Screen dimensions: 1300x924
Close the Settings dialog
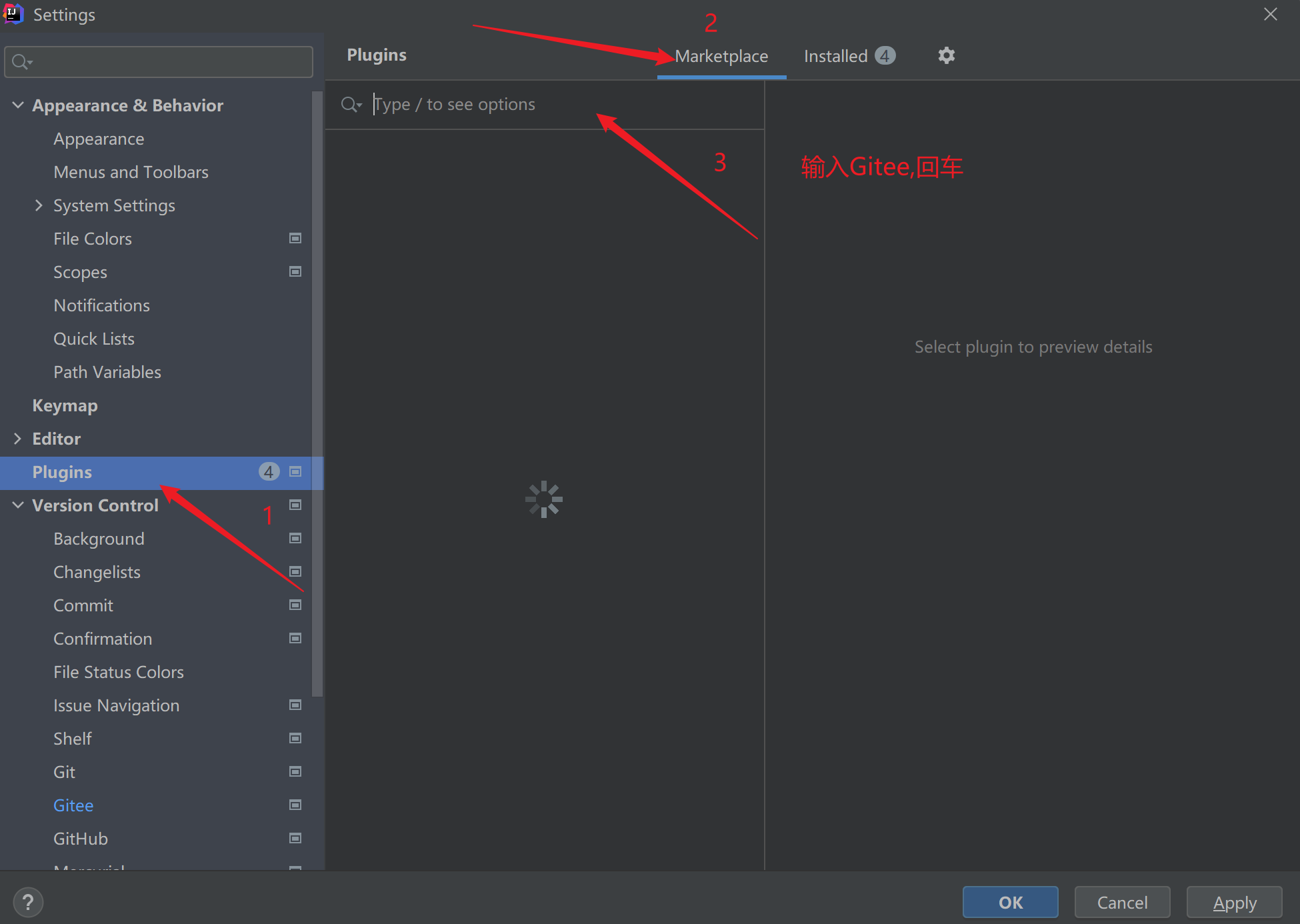coord(1271,14)
